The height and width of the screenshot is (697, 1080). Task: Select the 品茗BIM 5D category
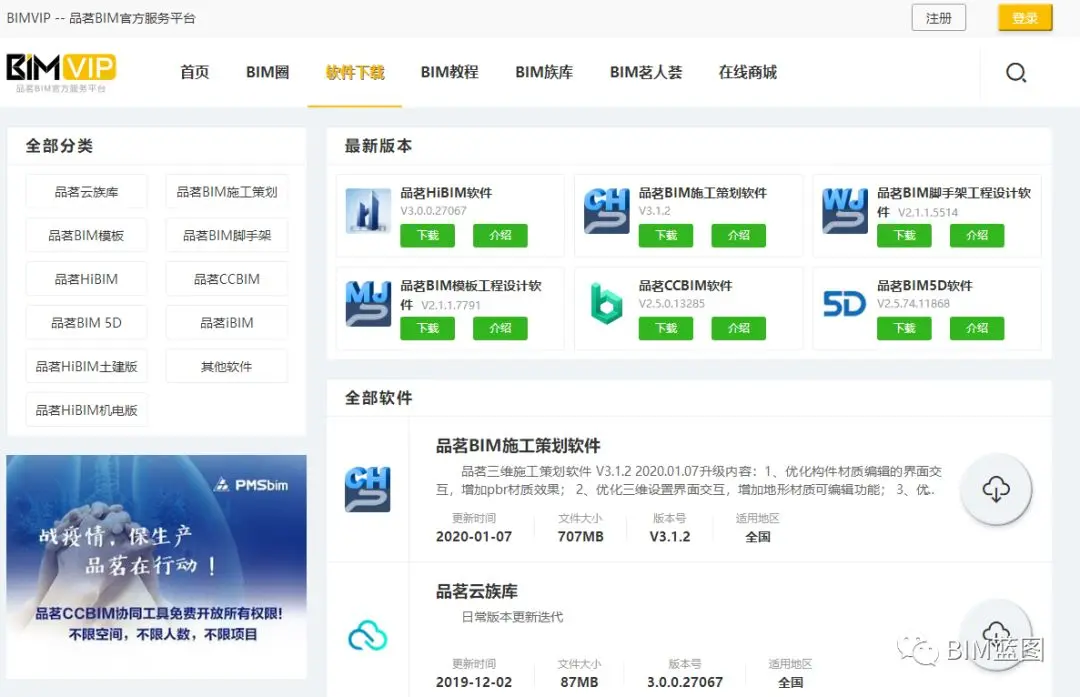pos(86,322)
